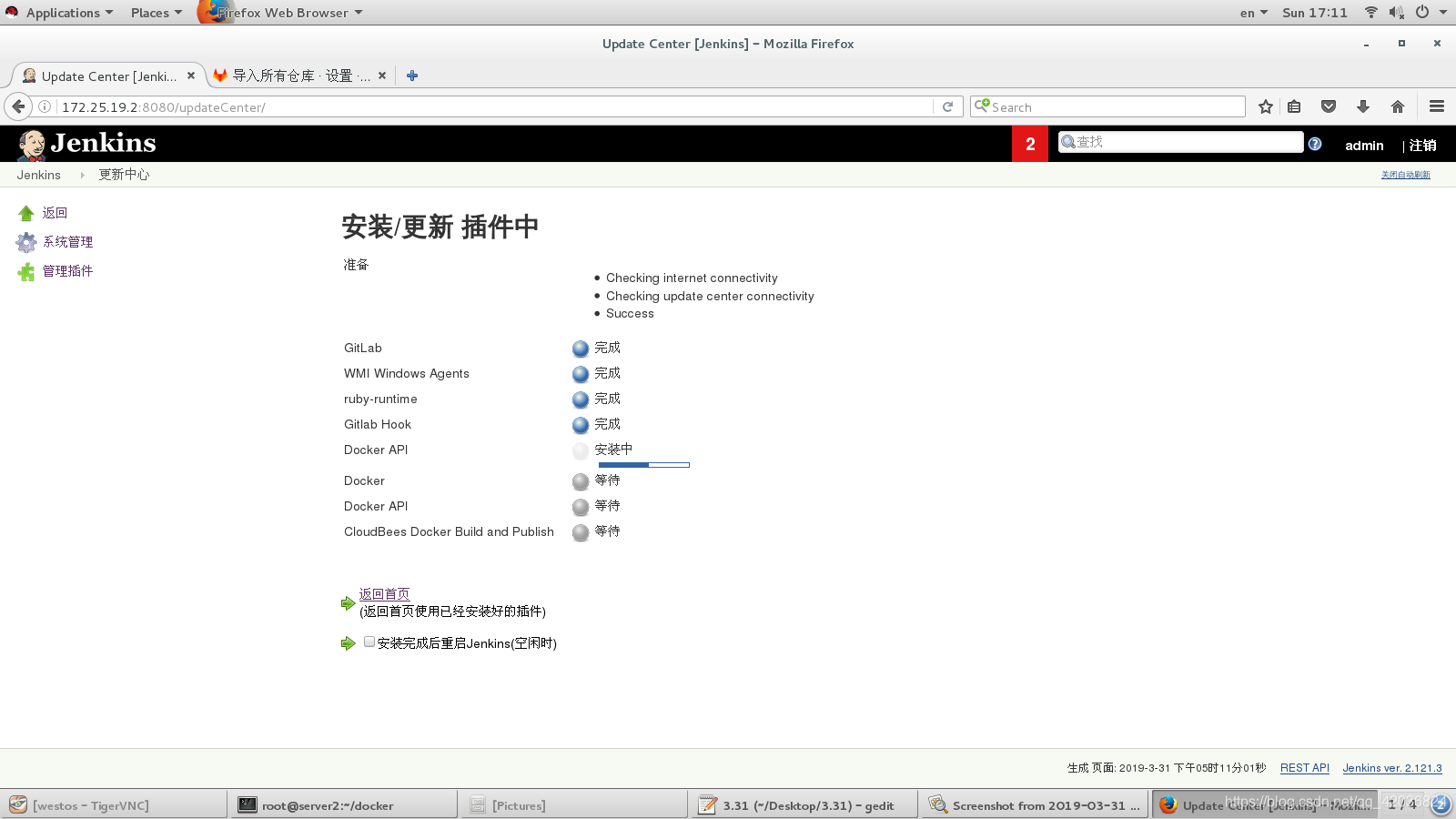Click the REST API link
The image size is (1456, 819).
coord(1305,768)
